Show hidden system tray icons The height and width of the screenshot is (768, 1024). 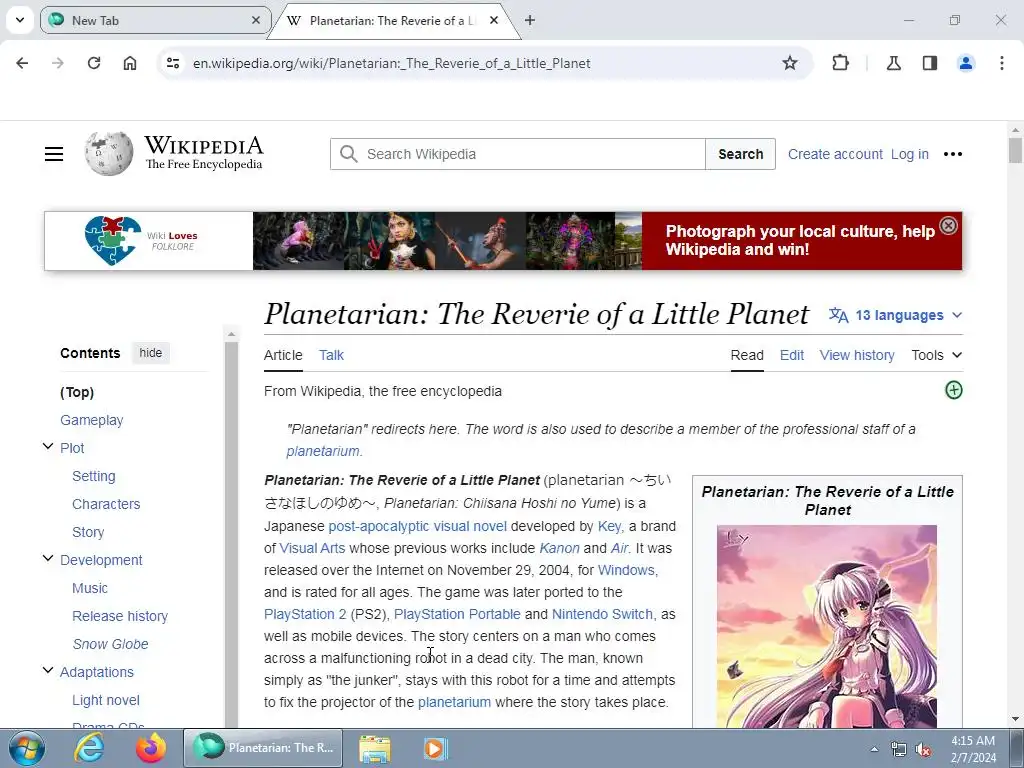pos(874,749)
